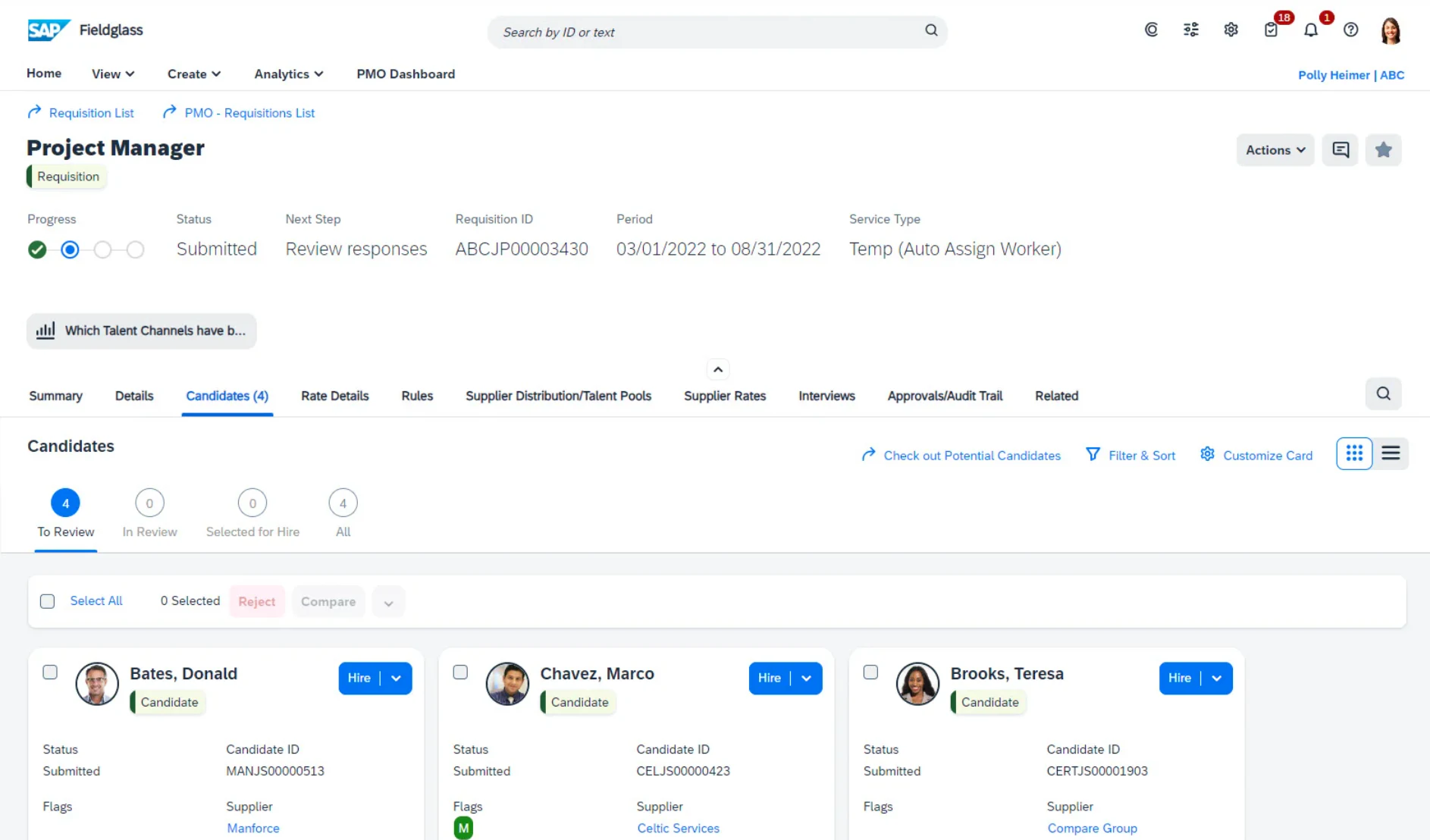The height and width of the screenshot is (840, 1430).
Task: Click Check out Potential Candidates link
Action: (961, 455)
